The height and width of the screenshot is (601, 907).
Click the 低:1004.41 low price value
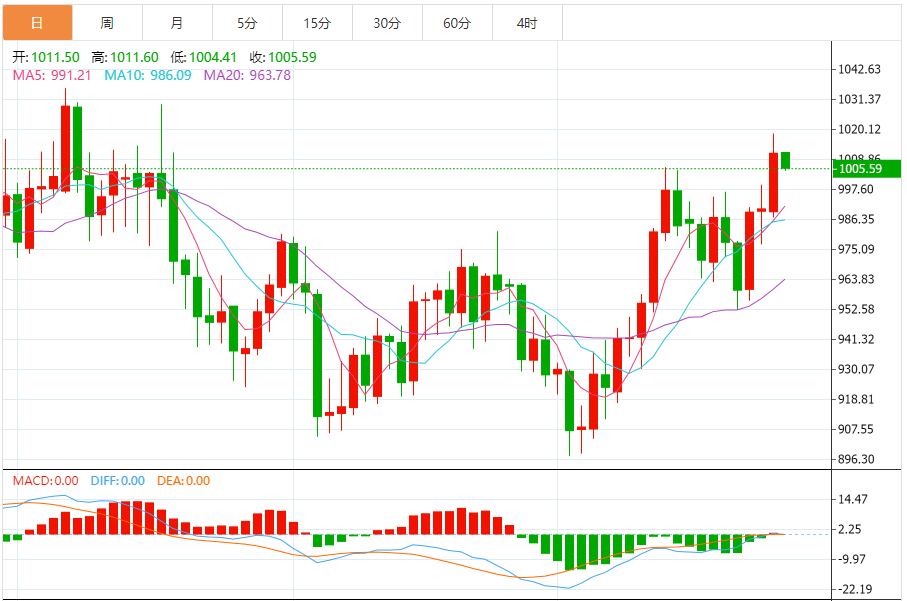pyautogui.click(x=204, y=57)
